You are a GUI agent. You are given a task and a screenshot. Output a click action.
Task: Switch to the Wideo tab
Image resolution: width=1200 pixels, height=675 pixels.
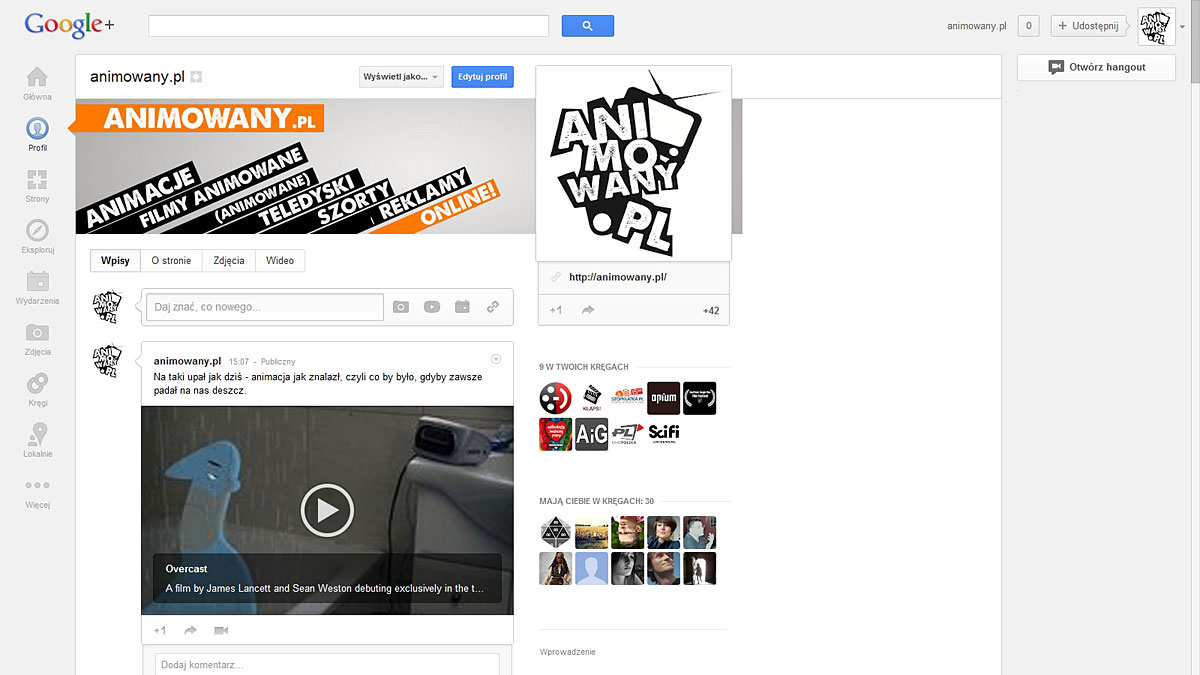(280, 260)
